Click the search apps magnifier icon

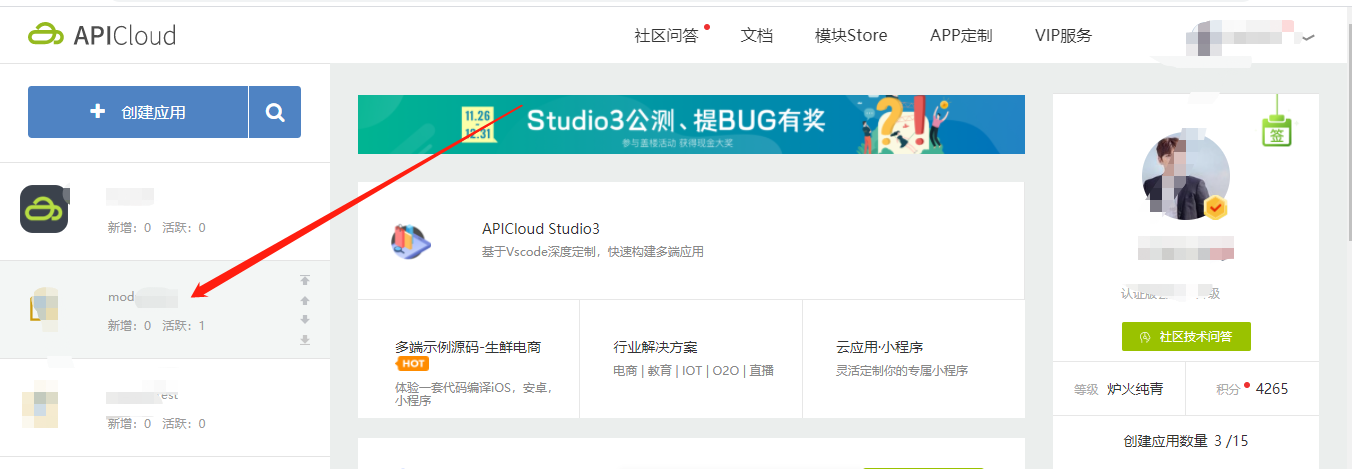pyautogui.click(x=275, y=112)
